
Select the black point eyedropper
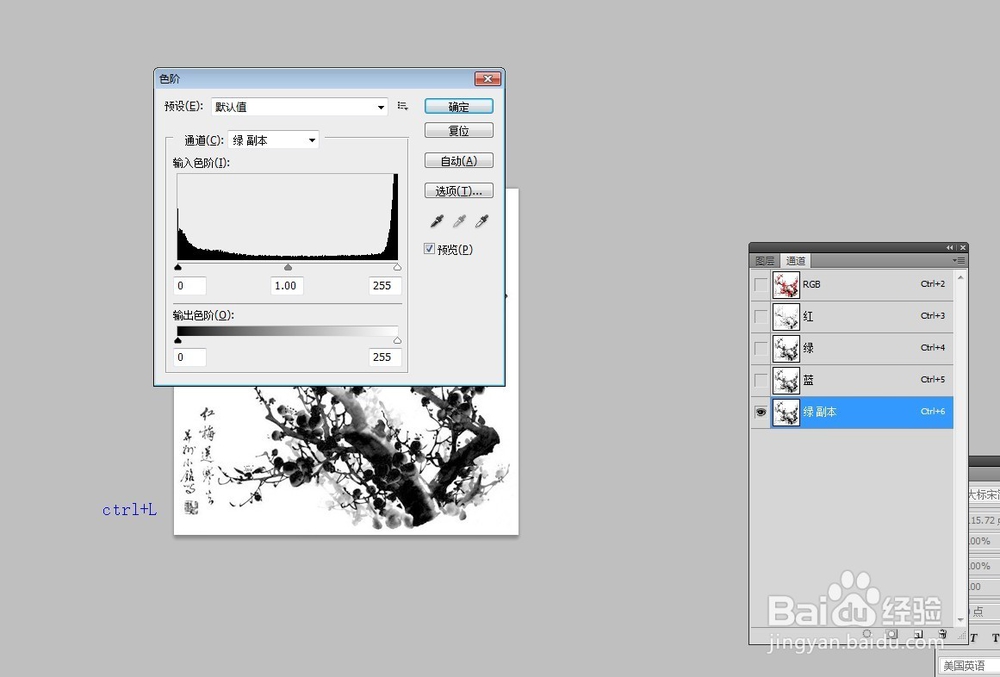[437, 221]
